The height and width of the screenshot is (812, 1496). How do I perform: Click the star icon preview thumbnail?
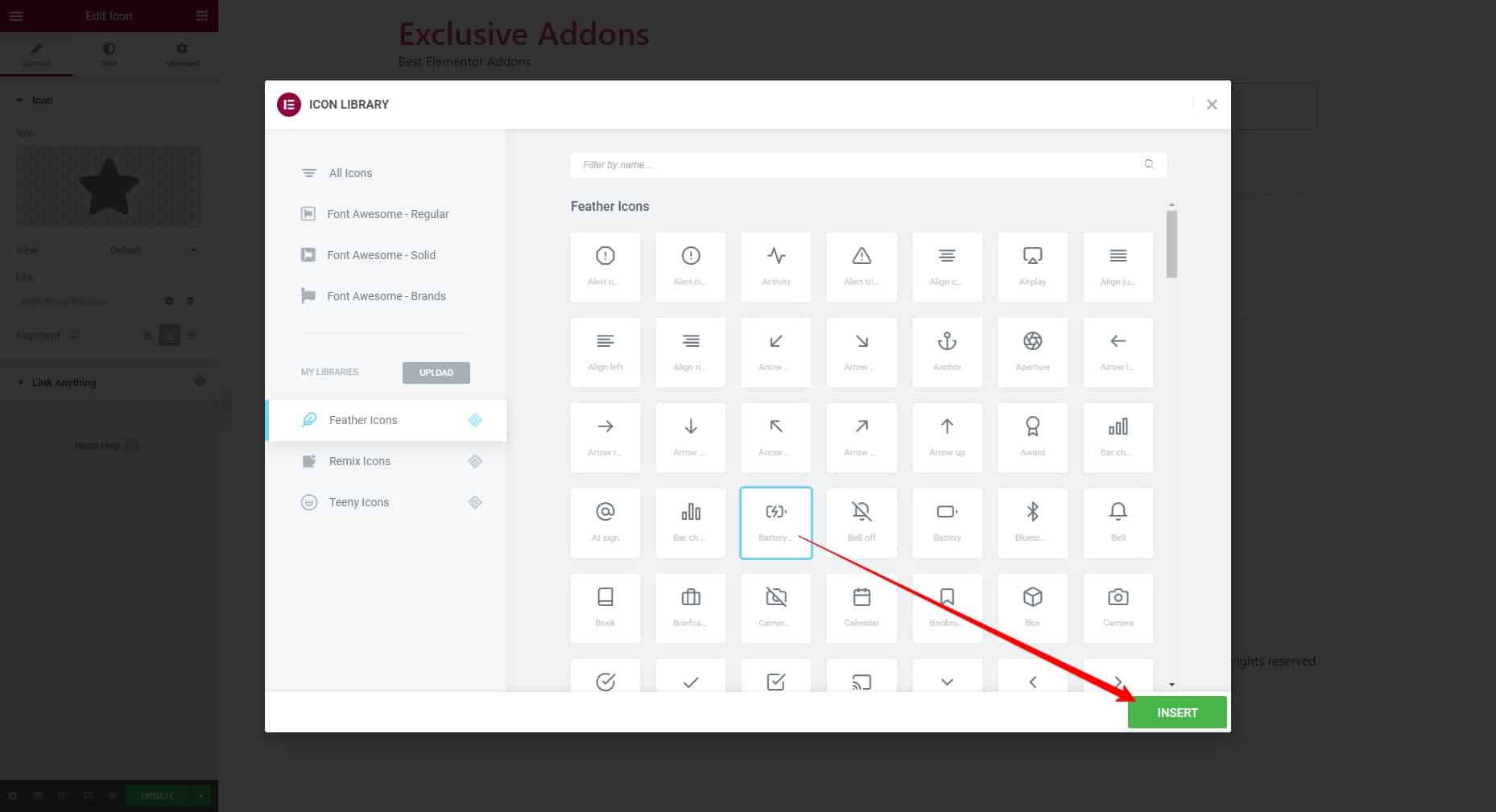[109, 187]
